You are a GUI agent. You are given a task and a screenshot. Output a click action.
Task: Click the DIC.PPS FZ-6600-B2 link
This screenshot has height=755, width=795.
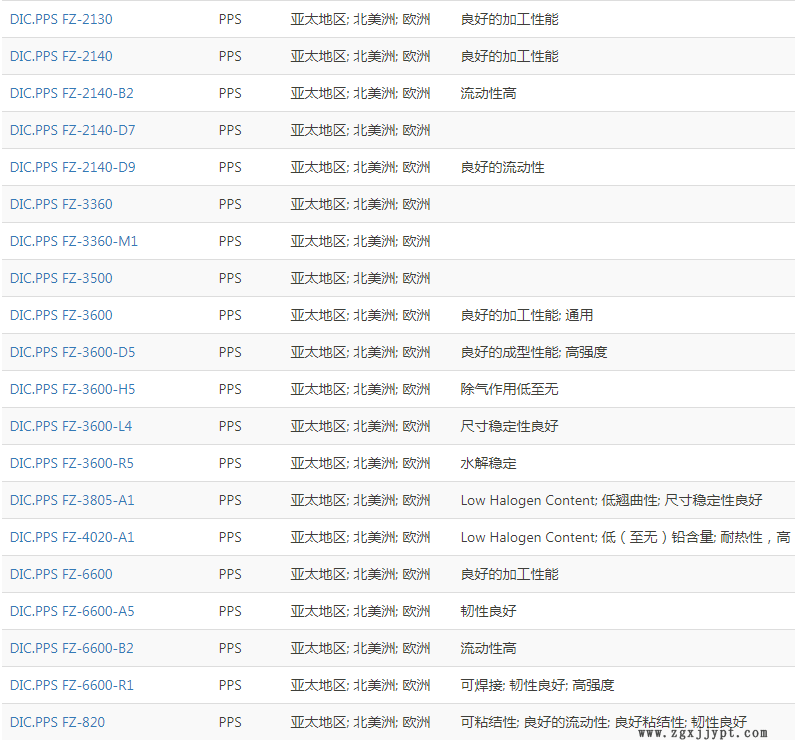(71, 648)
